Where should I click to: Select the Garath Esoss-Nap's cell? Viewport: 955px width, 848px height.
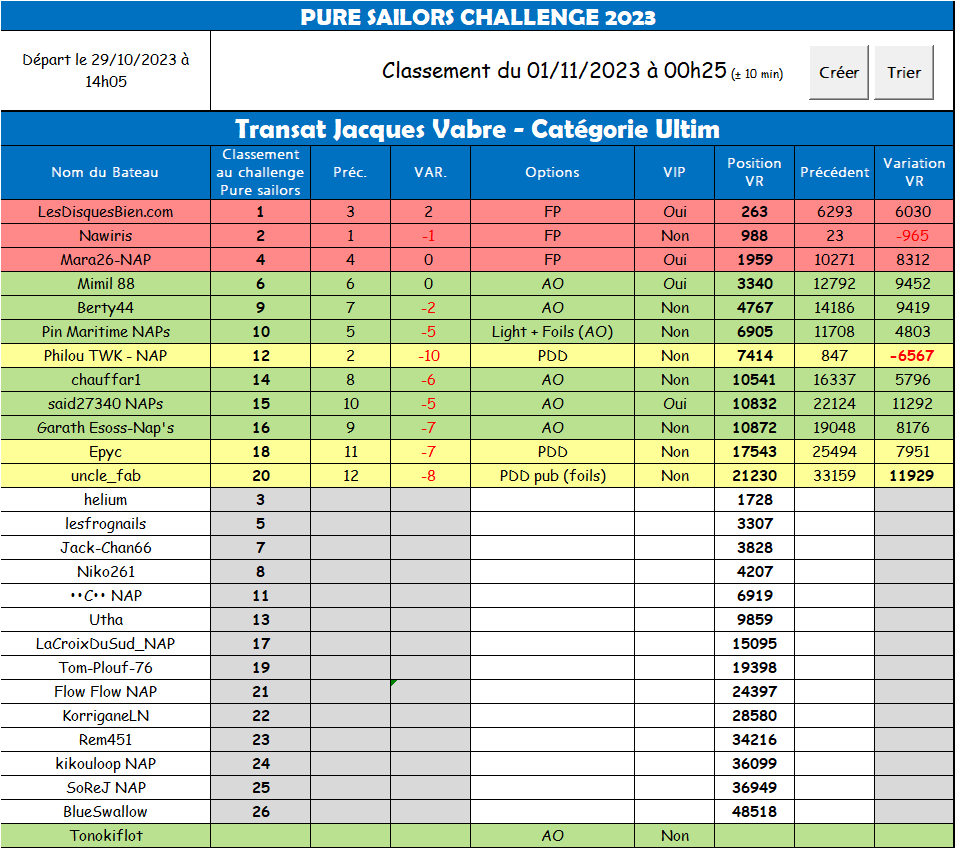[105, 428]
